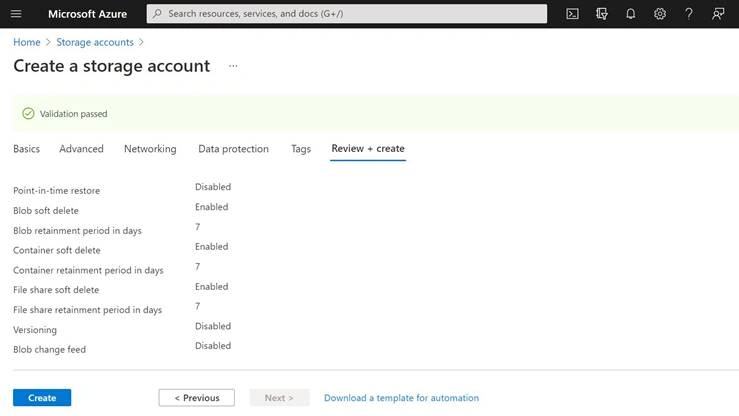Open the Feedback icon

(x=718, y=14)
